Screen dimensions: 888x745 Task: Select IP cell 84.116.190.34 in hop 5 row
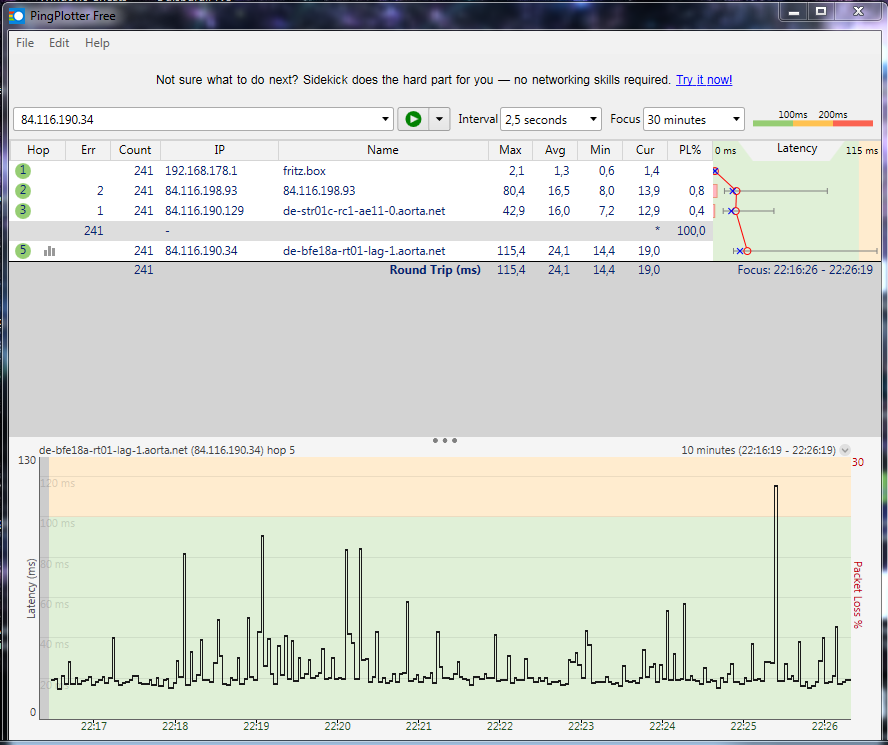201,251
